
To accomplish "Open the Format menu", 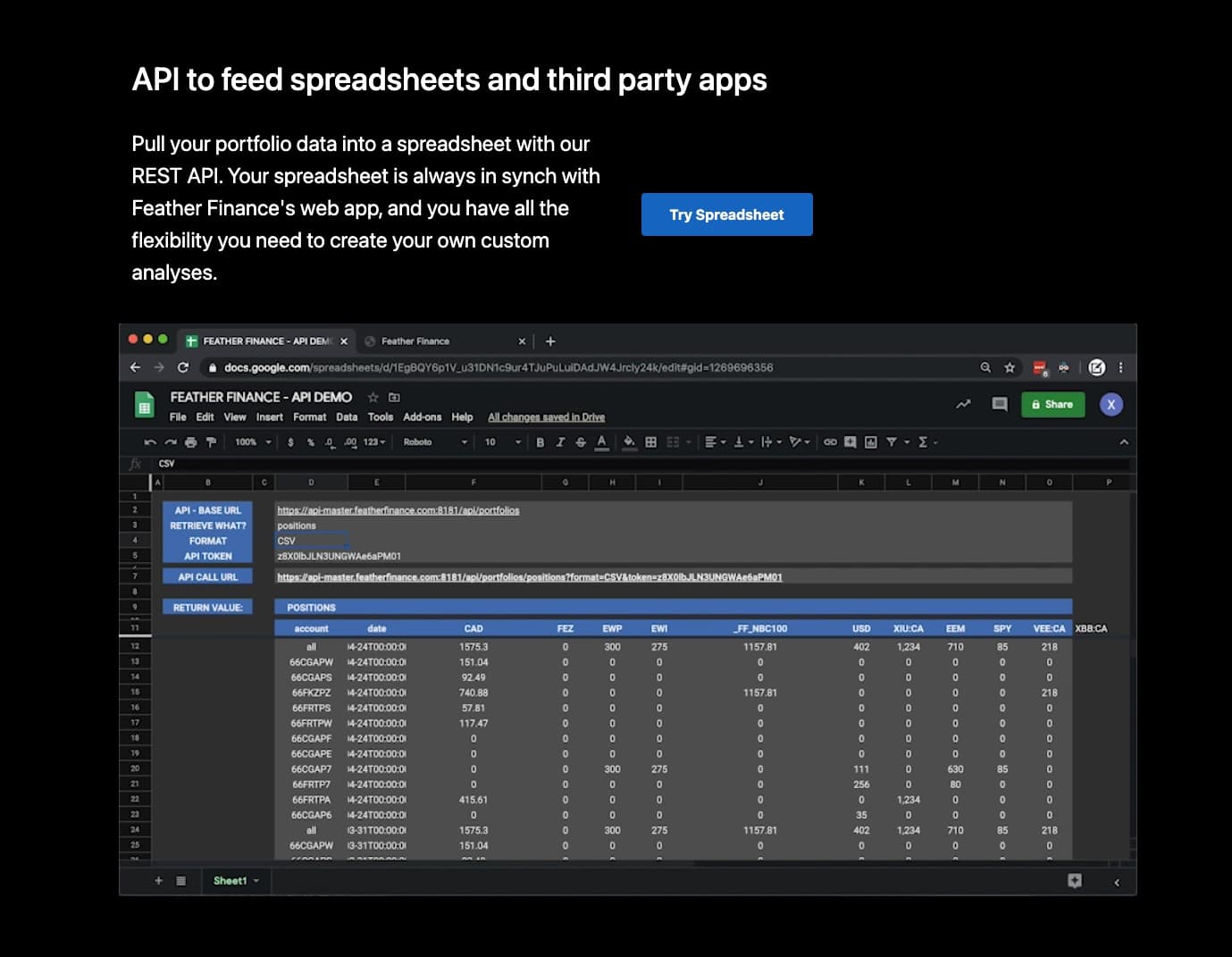I will [x=309, y=417].
